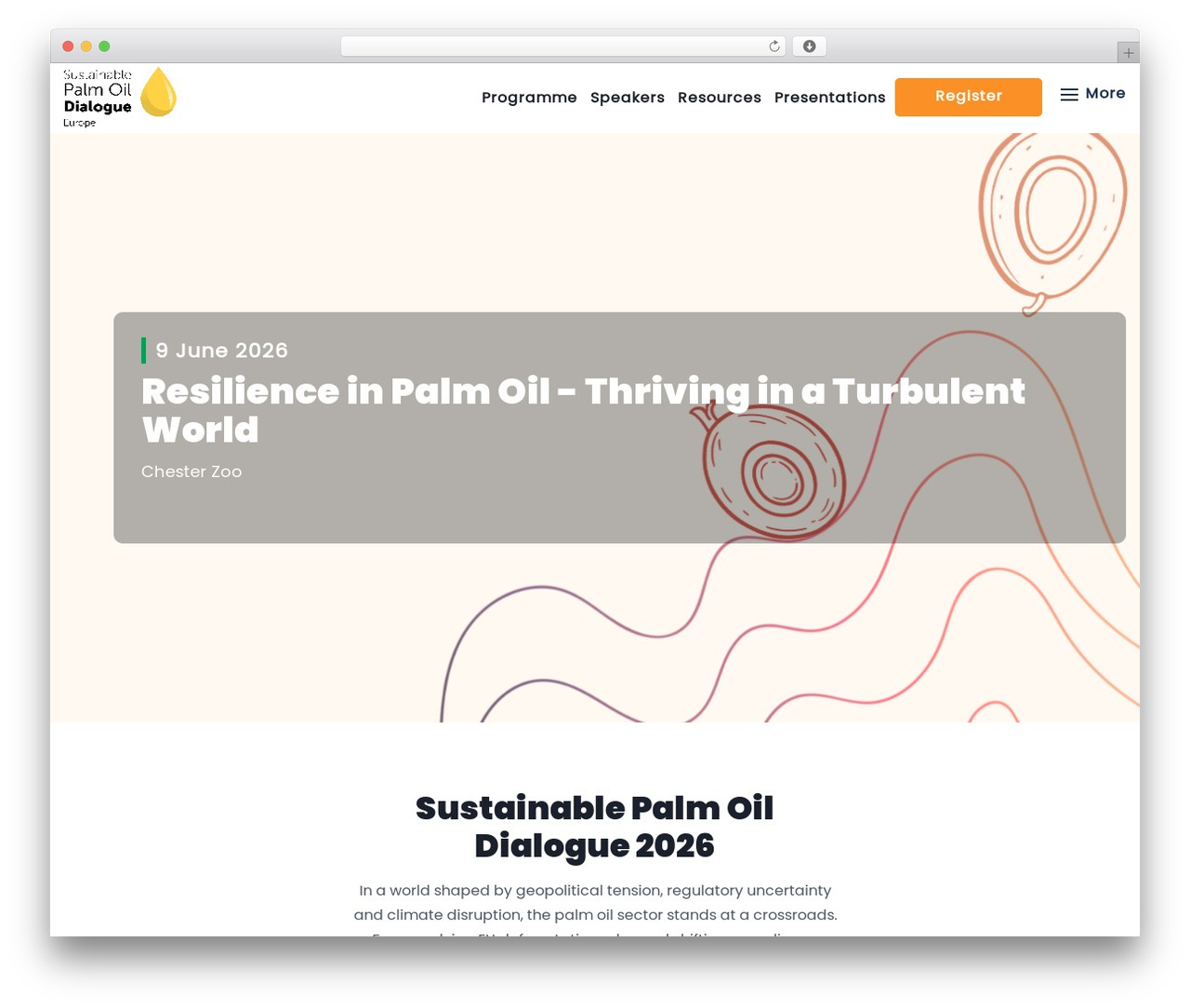Reload the page with the refresh icon
Screen dimensions: 1190x1008
(x=774, y=46)
